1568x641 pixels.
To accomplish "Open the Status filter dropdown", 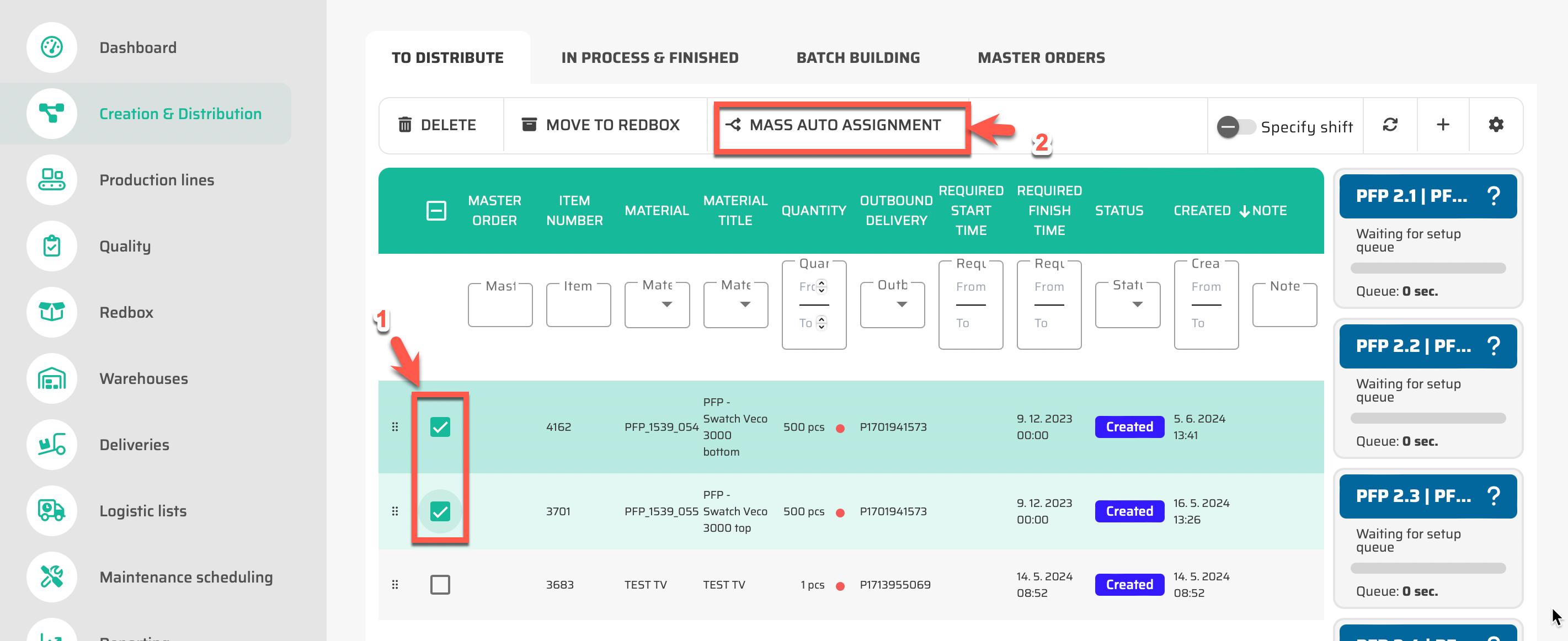I will 1127,305.
